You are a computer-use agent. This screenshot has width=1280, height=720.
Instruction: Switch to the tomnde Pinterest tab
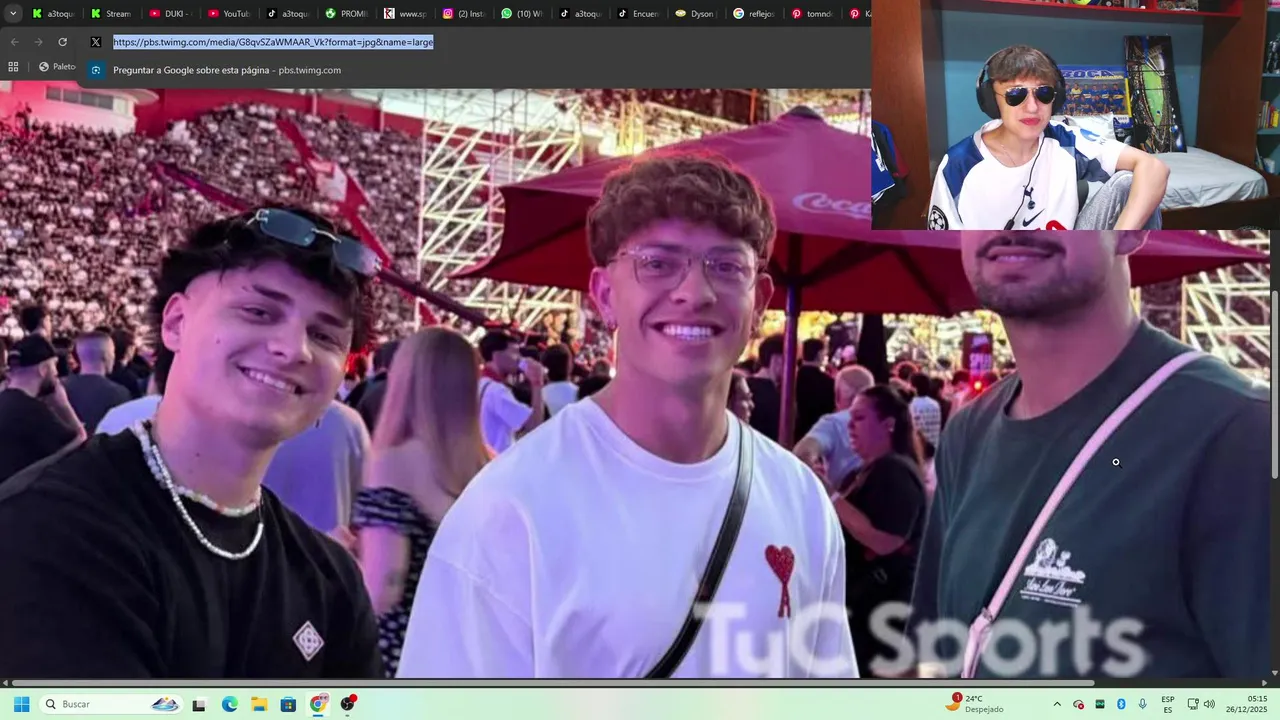click(x=813, y=14)
